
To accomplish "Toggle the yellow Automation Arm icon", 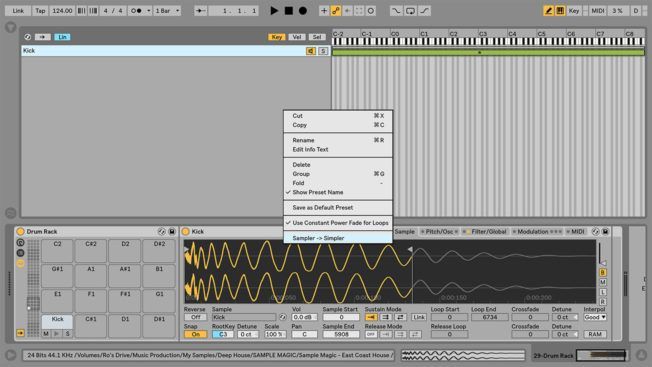I will click(x=336, y=11).
